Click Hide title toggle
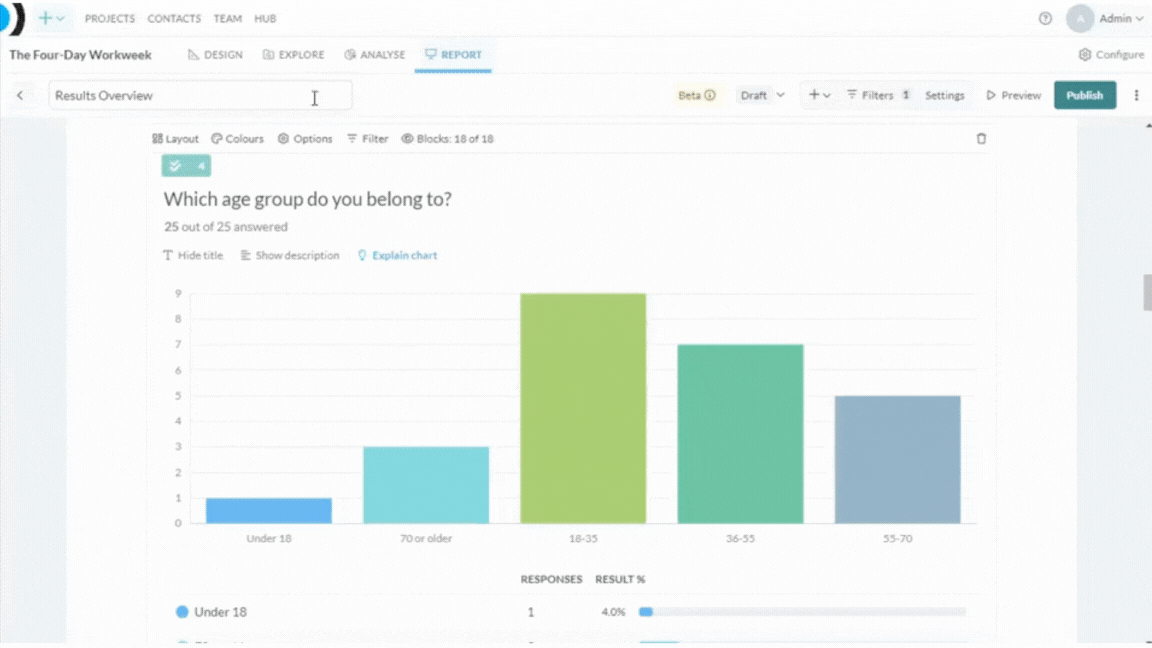Viewport: 1152px width, 648px height. 193,256
